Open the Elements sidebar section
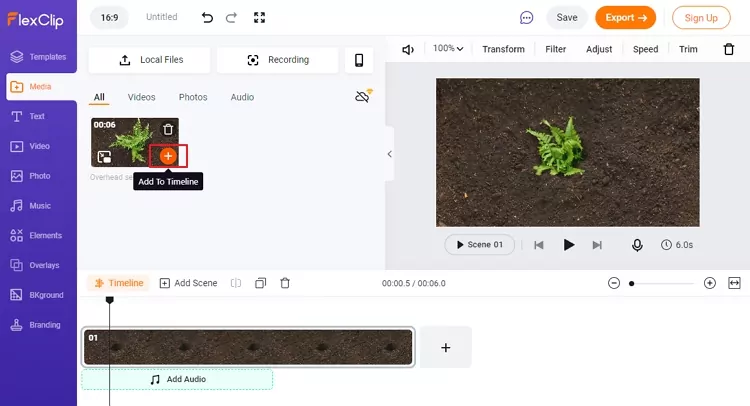This screenshot has height=406, width=750. pyautogui.click(x=38, y=235)
